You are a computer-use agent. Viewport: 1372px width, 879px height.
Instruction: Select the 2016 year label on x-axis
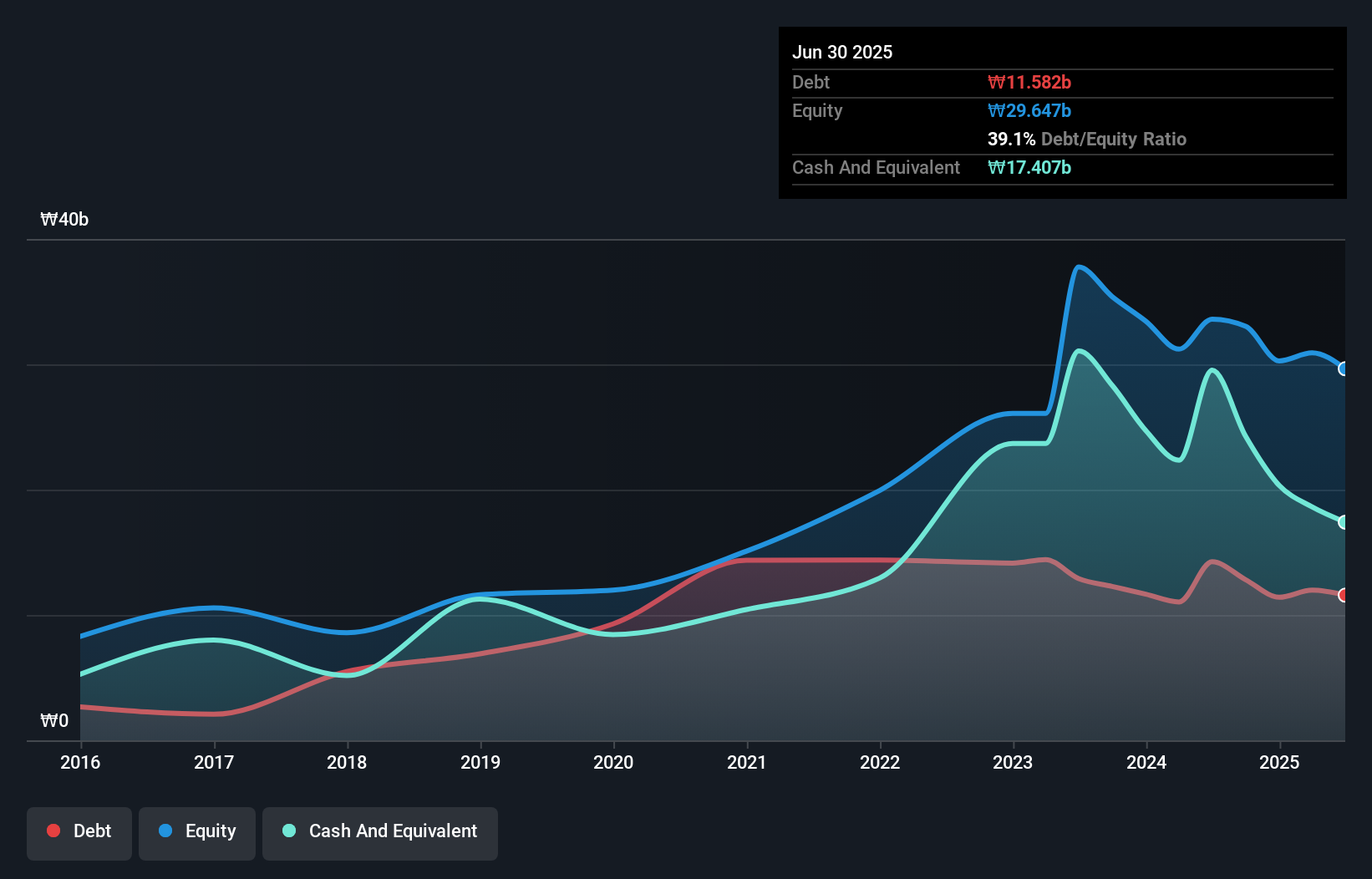click(79, 762)
